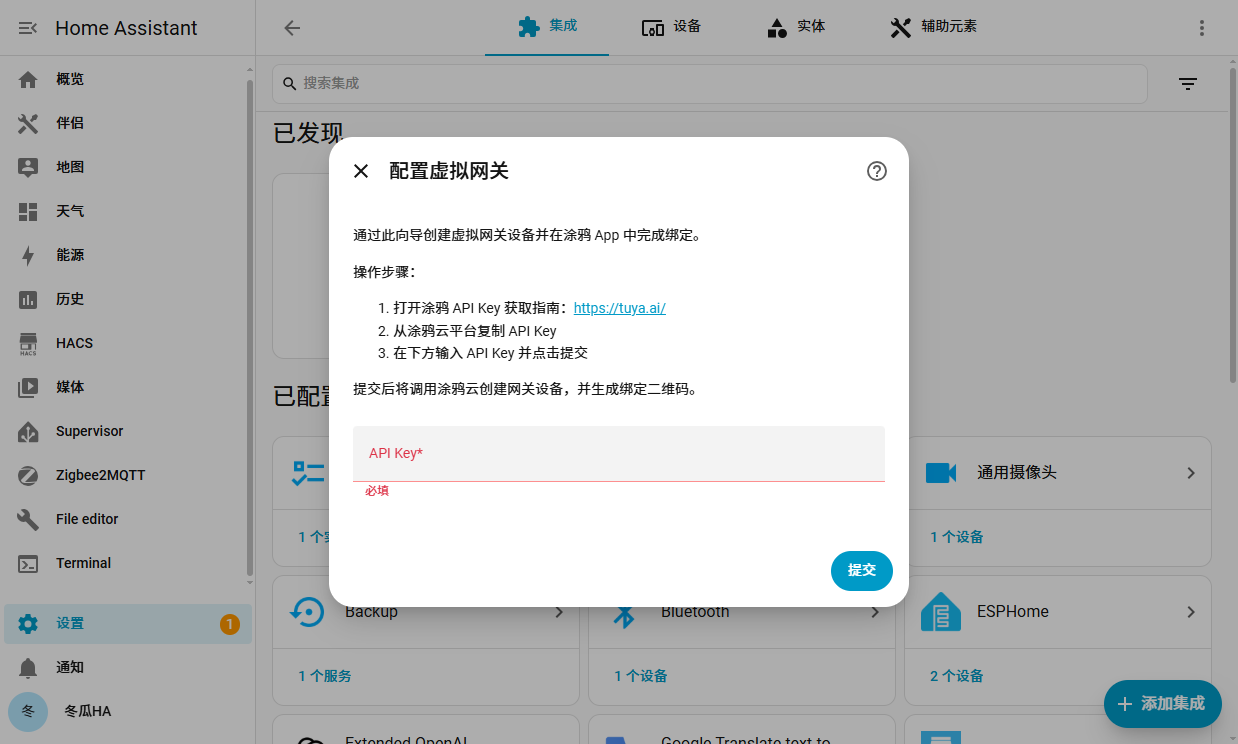This screenshot has width=1238, height=744.
Task: Open 媒体 media browser
Action: [126, 387]
